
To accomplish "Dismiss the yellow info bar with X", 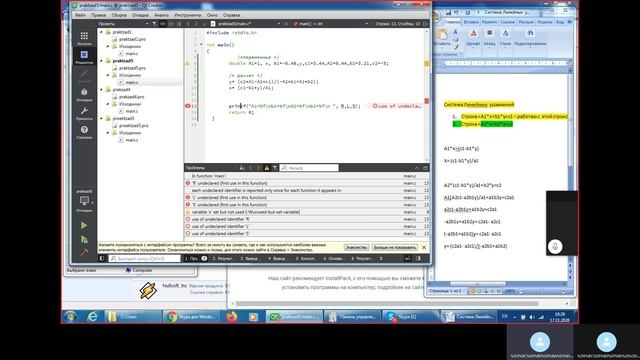I will click(x=424, y=247).
